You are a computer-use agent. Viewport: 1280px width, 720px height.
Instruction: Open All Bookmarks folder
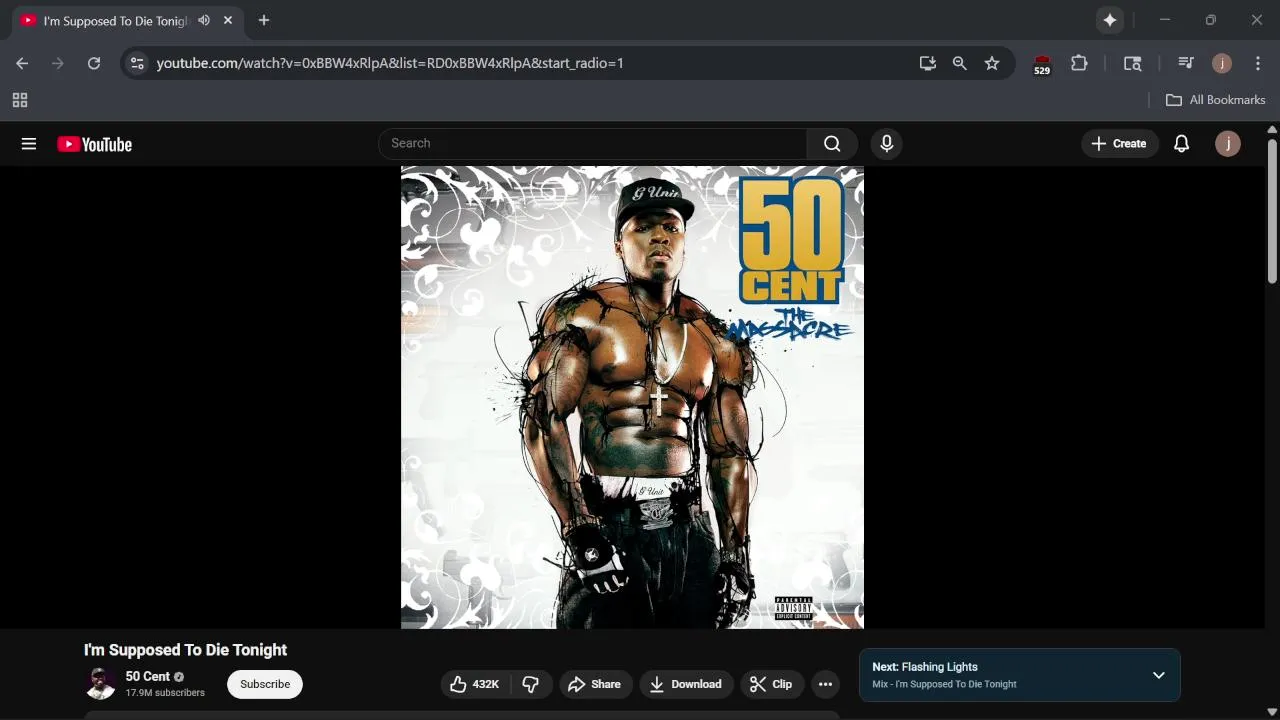[1216, 100]
